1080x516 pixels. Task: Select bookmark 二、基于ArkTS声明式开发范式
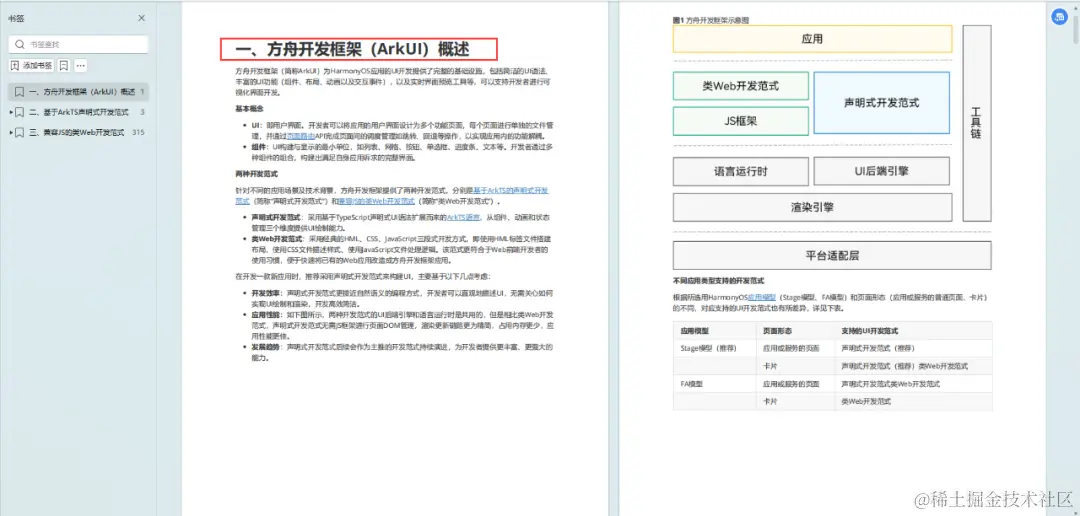coord(79,112)
